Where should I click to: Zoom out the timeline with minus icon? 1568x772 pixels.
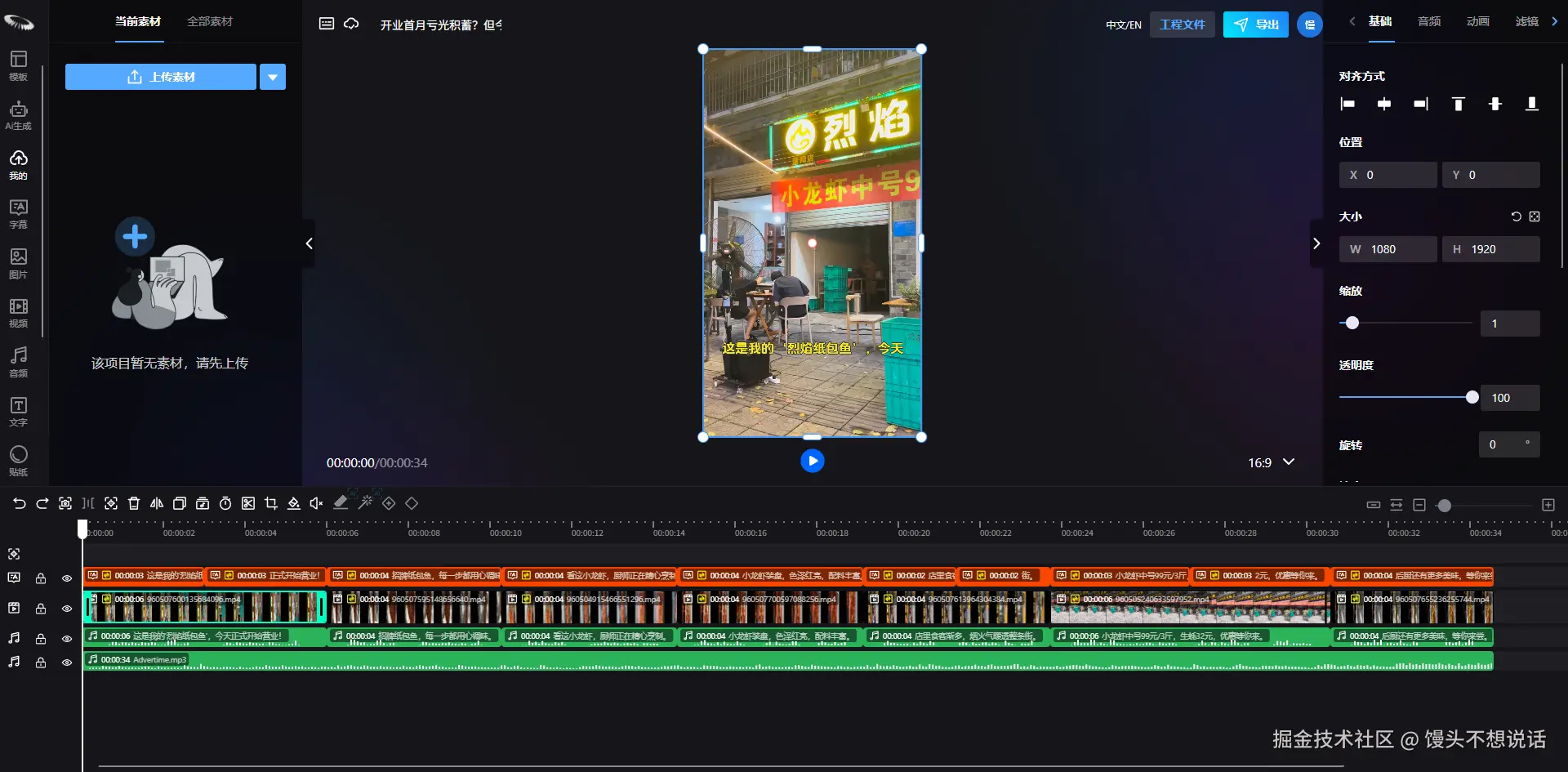click(1419, 505)
